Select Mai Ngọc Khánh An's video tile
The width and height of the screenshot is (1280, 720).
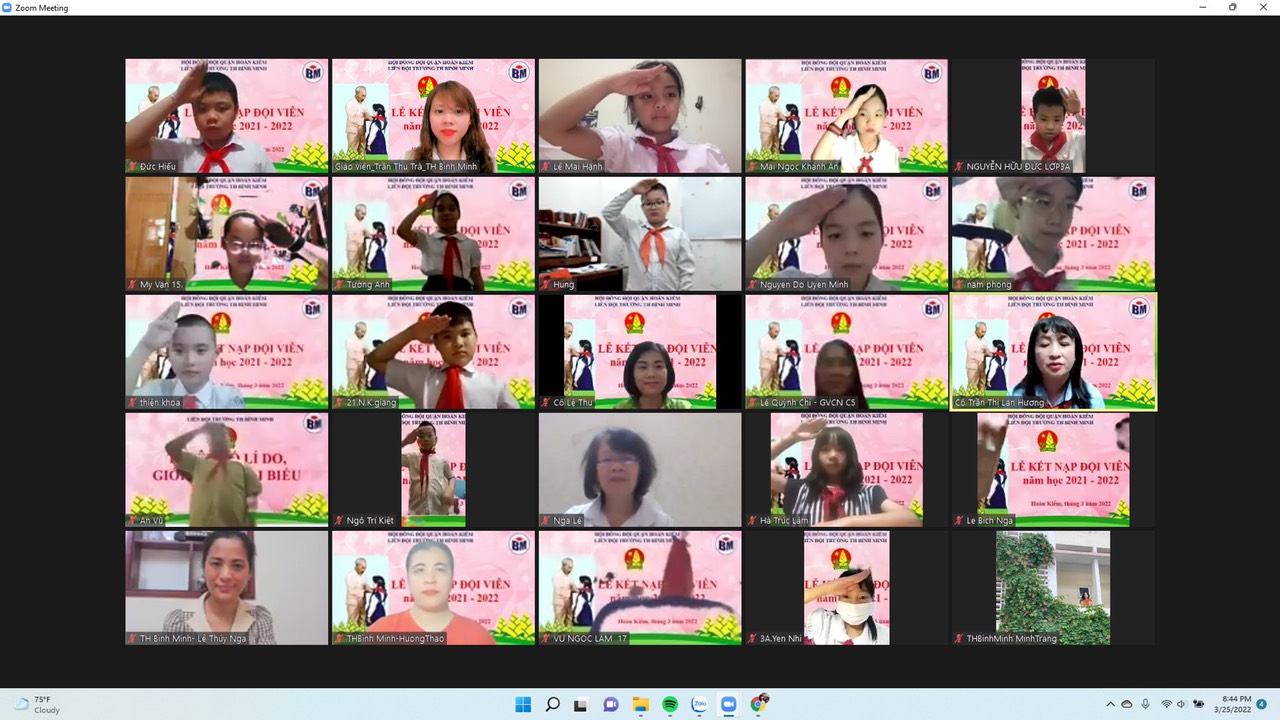tap(846, 116)
